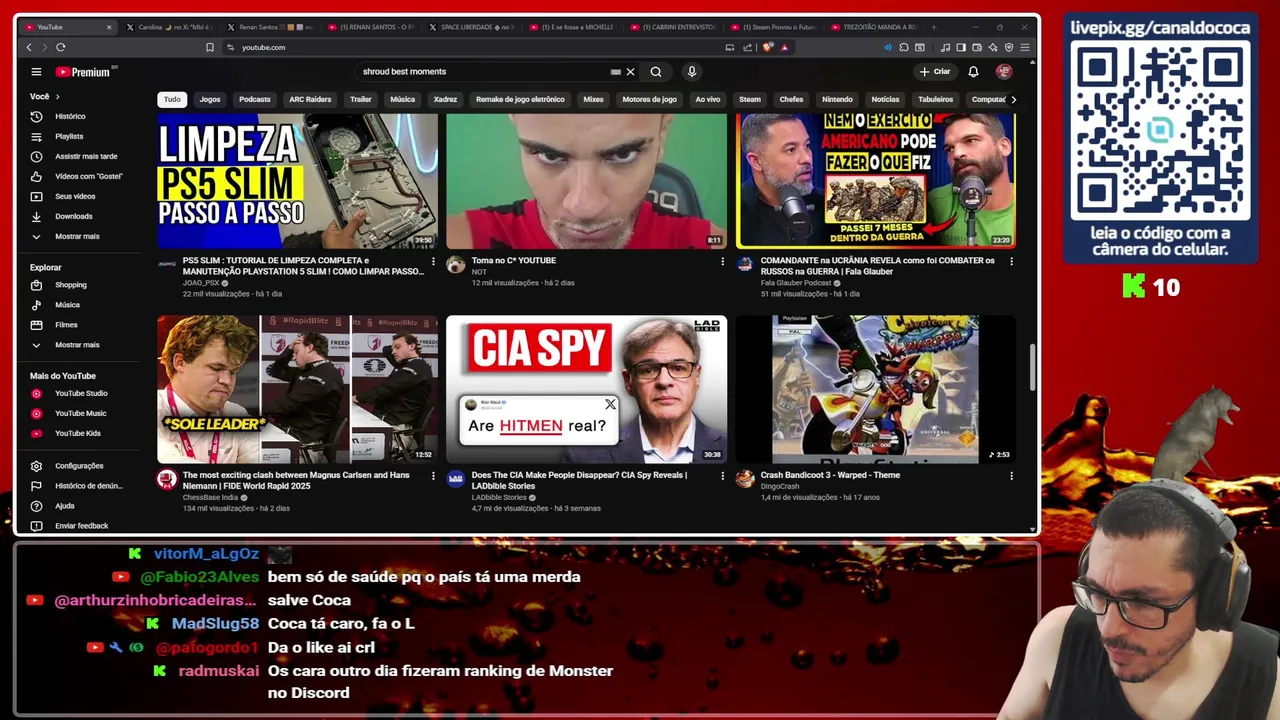Viewport: 1280px width, 720px height.
Task: Click the bookmark icon by the address bar
Action: (x=209, y=47)
